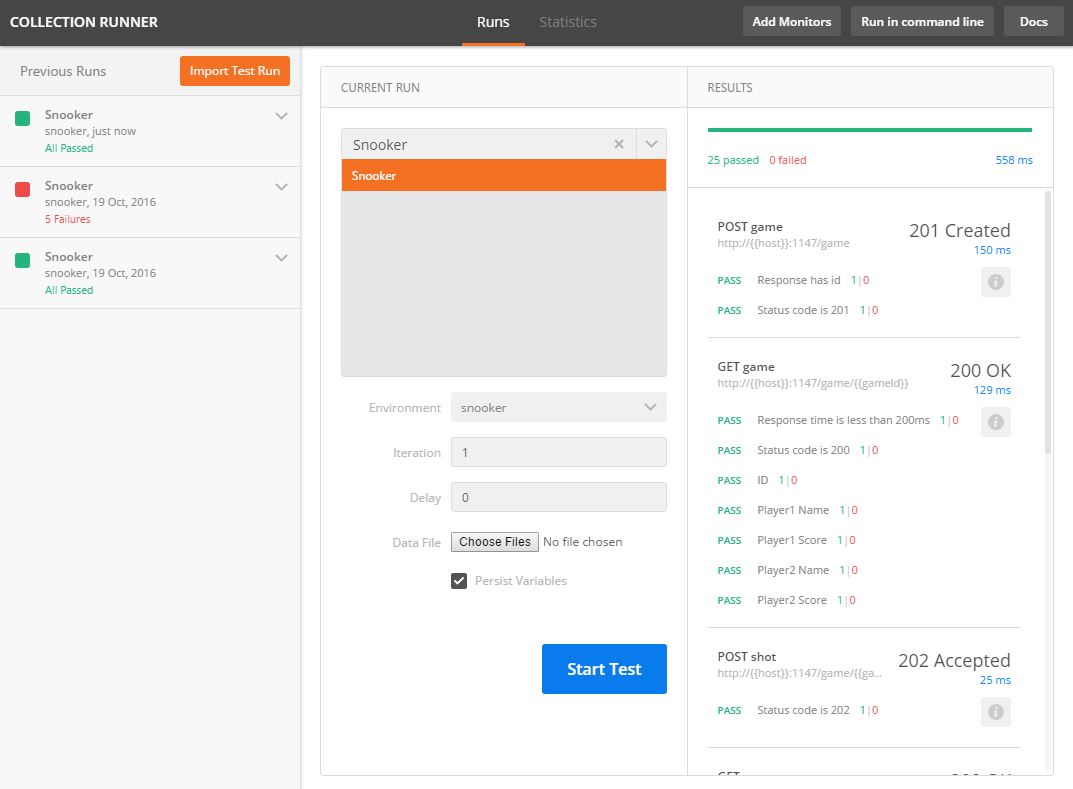Click the 'Previous Runs' heading
The height and width of the screenshot is (789, 1073).
click(63, 71)
